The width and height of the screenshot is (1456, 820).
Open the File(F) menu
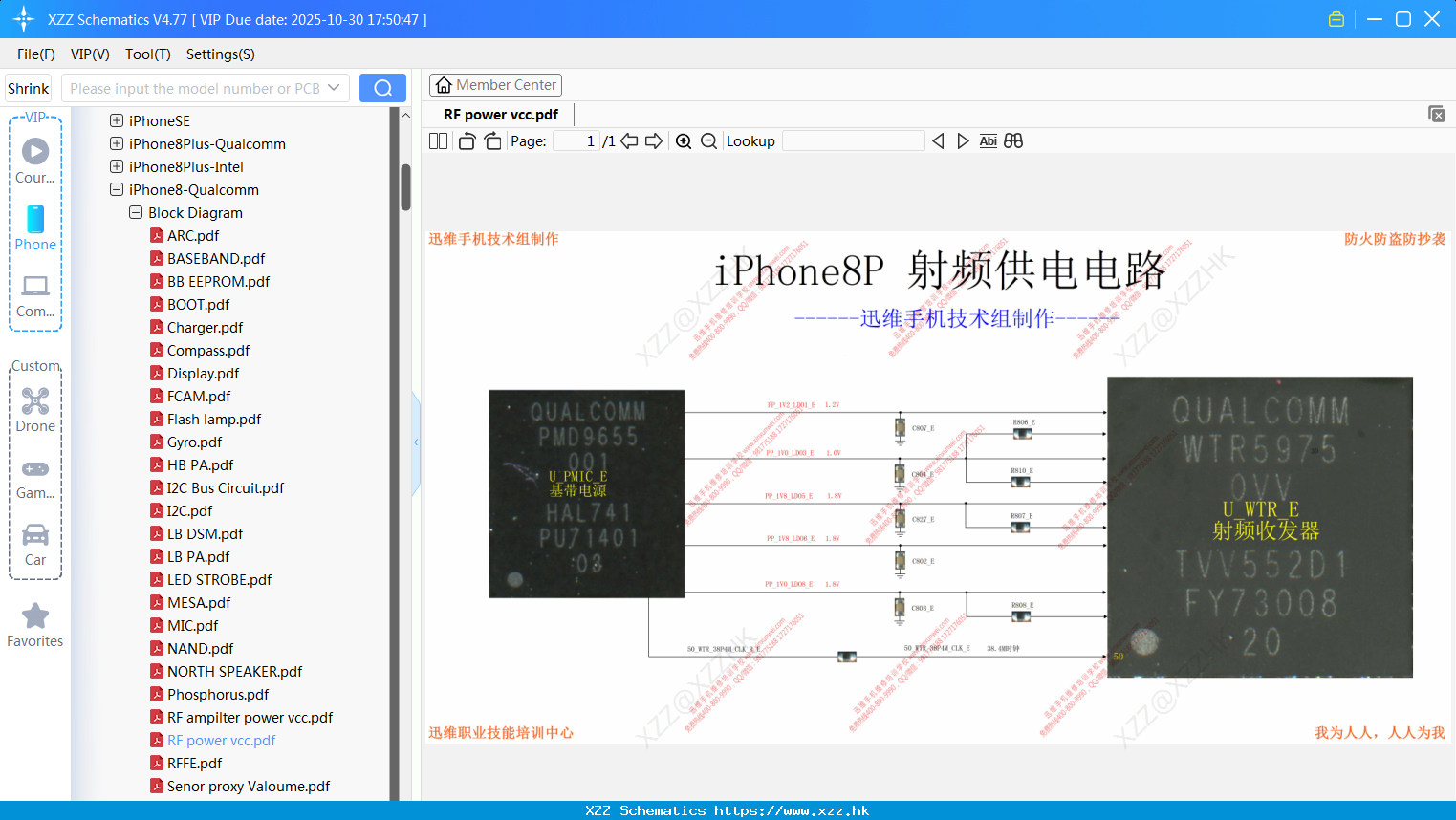point(36,54)
